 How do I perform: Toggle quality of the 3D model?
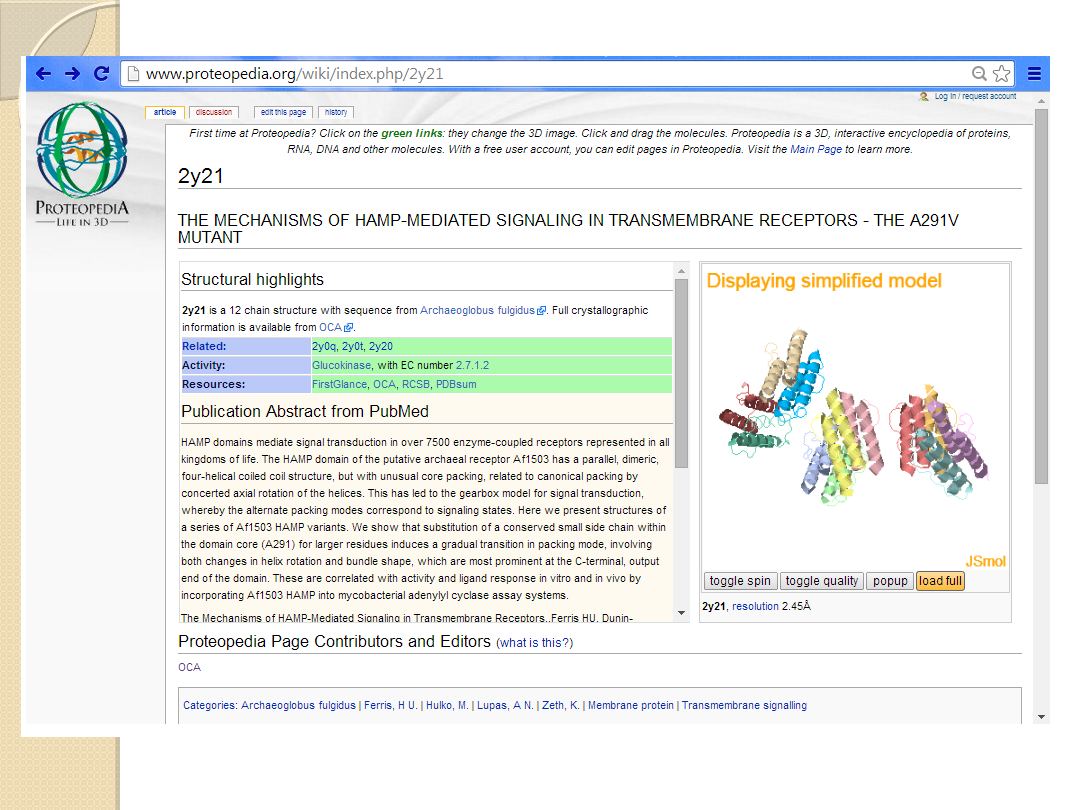pos(821,581)
